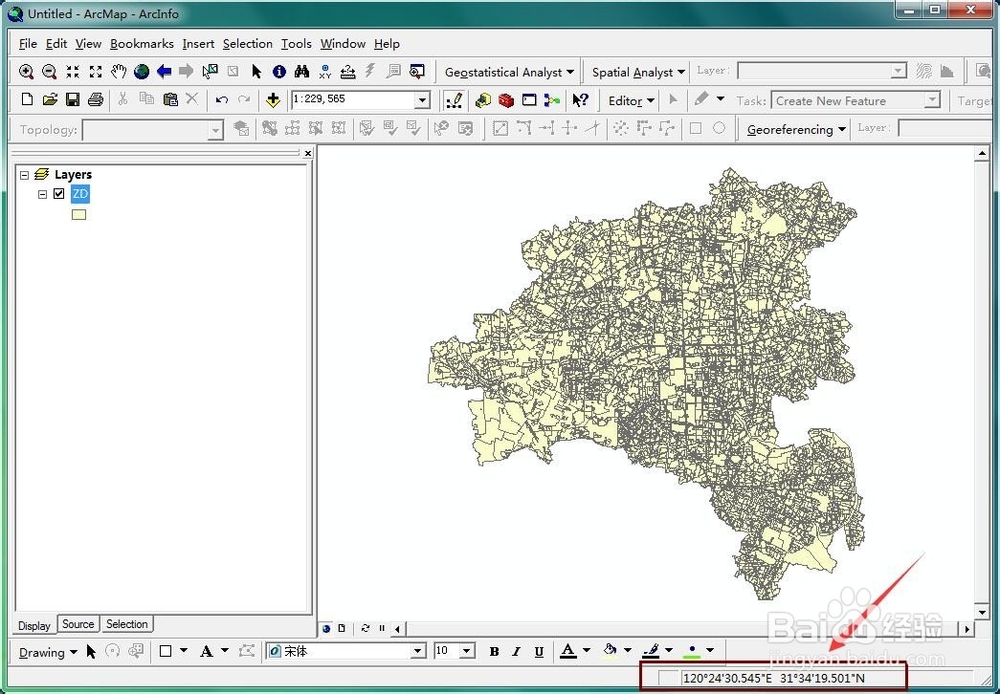1000x694 pixels.
Task: Print the map
Action: point(96,100)
